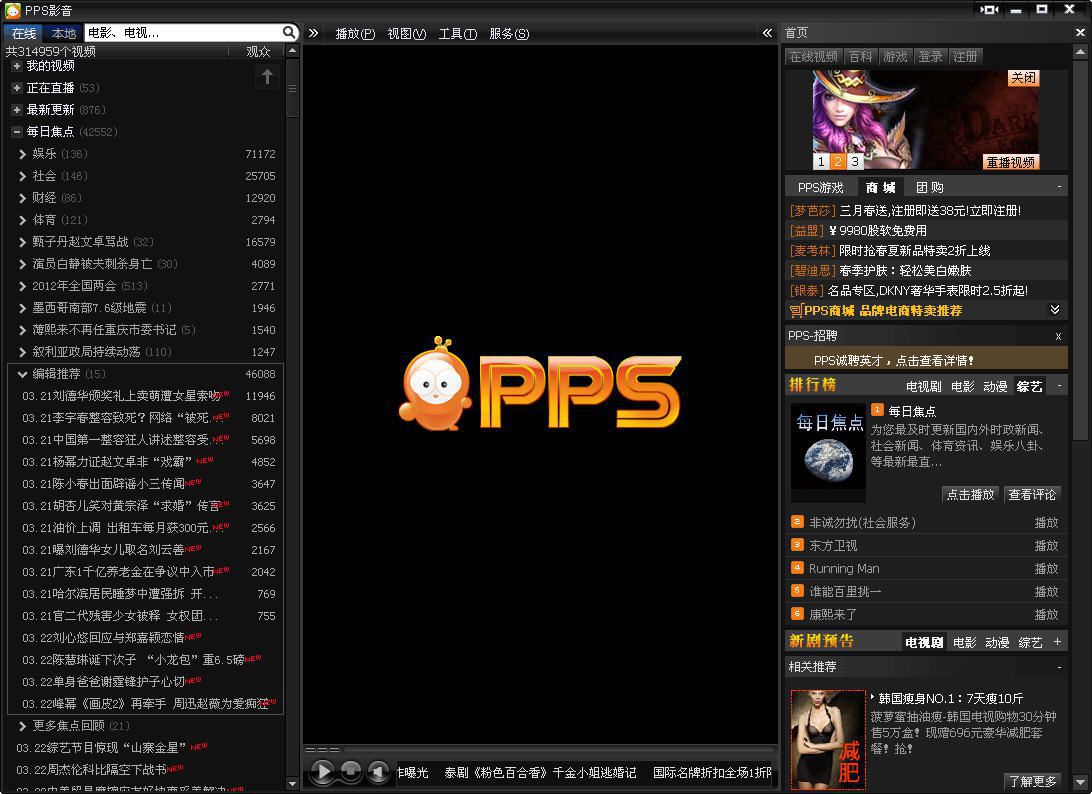Image resolution: width=1092 pixels, height=794 pixels.
Task: Expand 财经 category chevron
Action: [x=22, y=198]
